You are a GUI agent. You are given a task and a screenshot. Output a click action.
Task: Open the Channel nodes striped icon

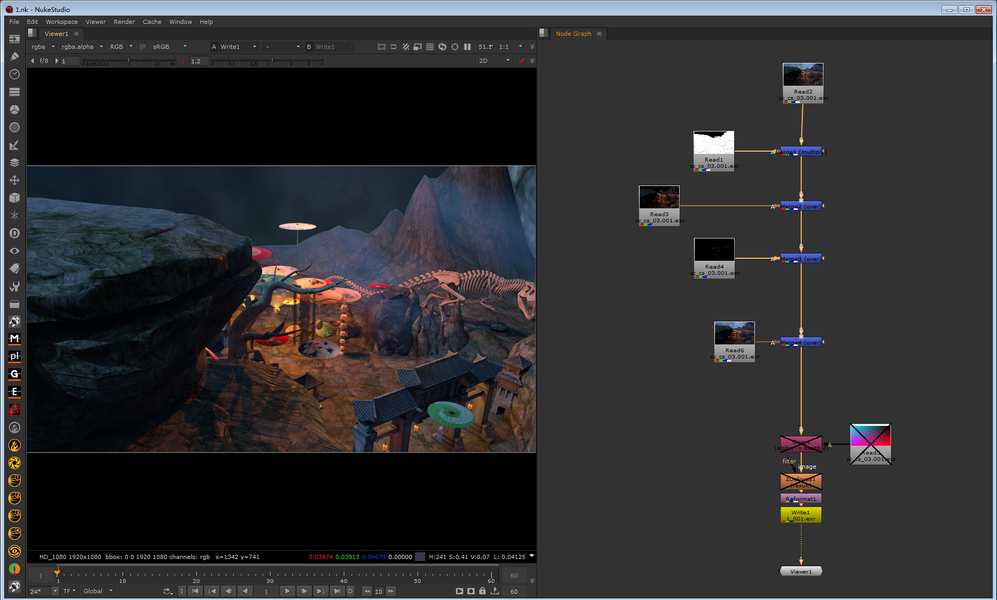pos(14,92)
